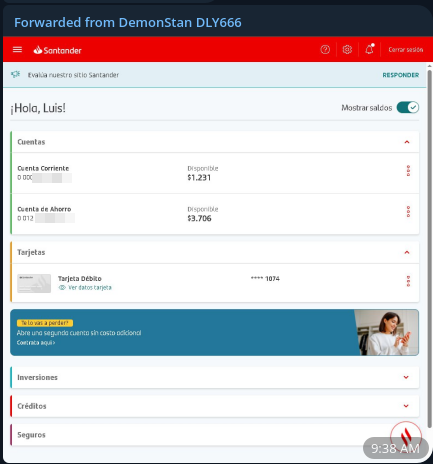
Task: Click the Ver datos tarjeta link
Action: (90, 287)
